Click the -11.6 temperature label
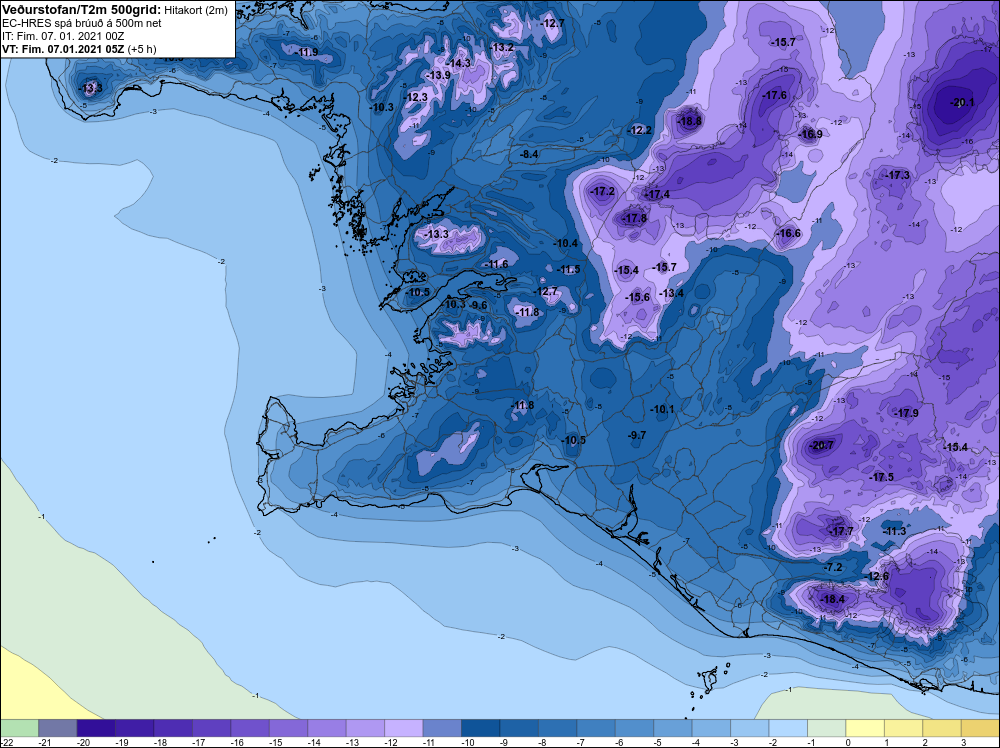The width and height of the screenshot is (1000, 748). (x=497, y=264)
